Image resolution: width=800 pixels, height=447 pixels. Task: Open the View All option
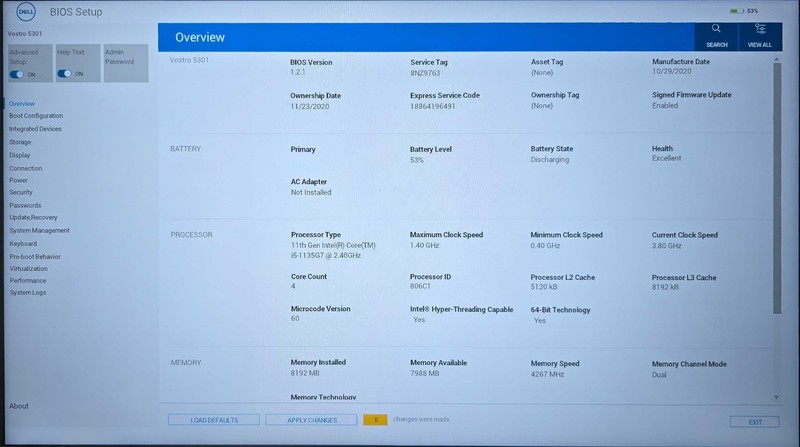pyautogui.click(x=759, y=36)
